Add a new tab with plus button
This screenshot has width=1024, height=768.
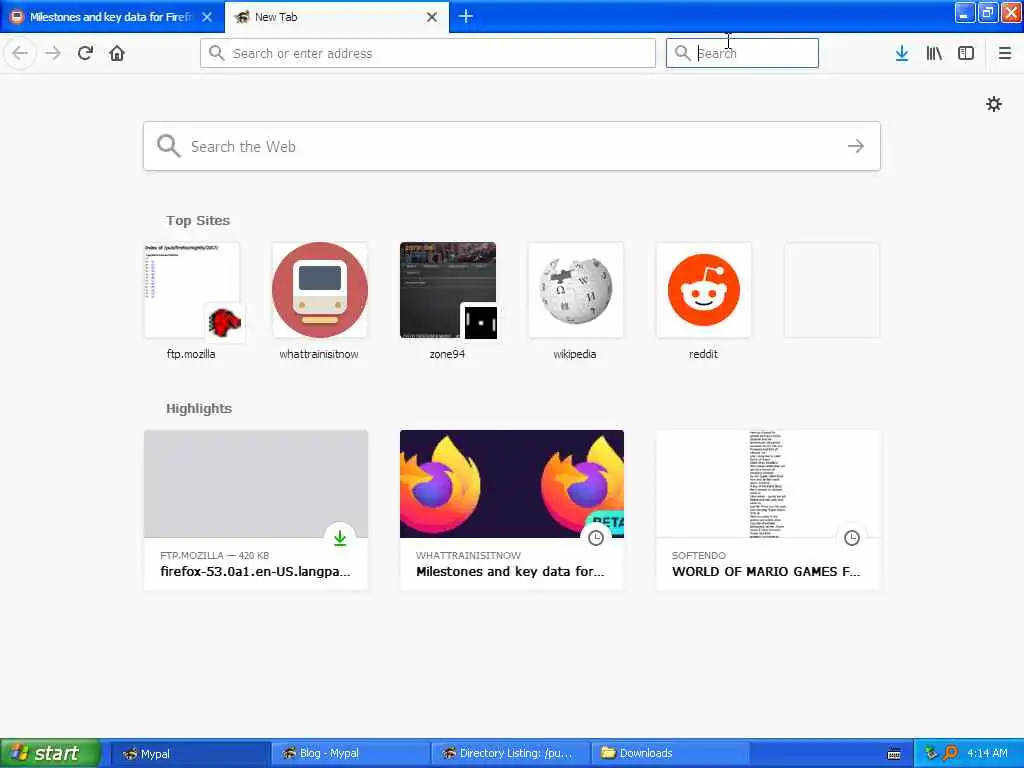tap(466, 17)
